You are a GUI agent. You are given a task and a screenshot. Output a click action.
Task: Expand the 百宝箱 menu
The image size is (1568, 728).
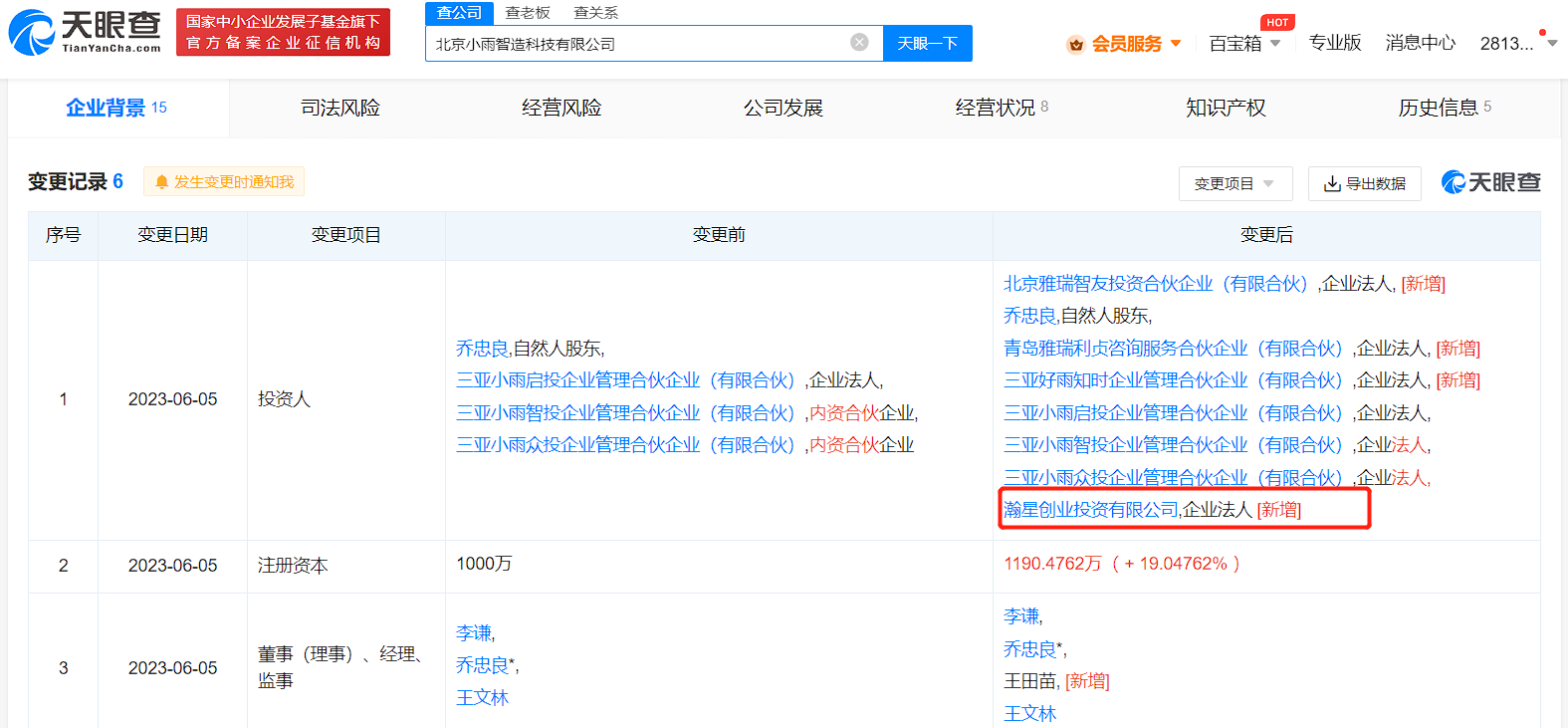click(x=1244, y=44)
